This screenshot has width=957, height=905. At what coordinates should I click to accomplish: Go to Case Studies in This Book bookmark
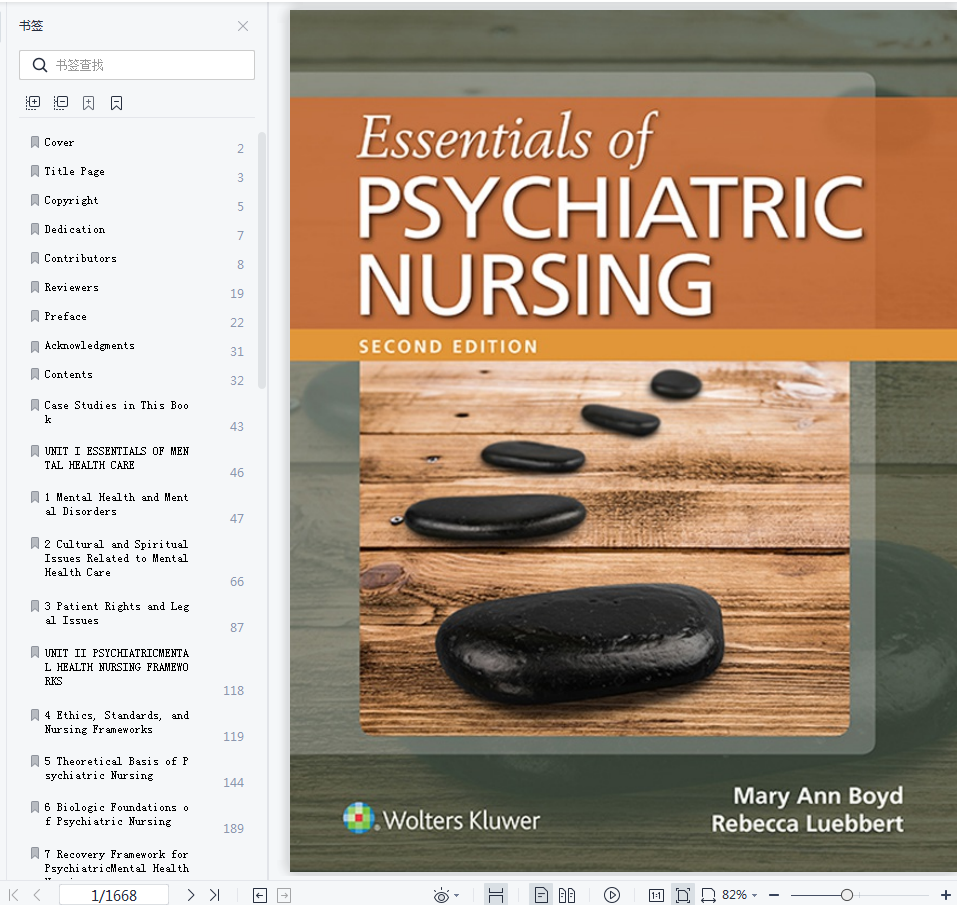pos(117,412)
